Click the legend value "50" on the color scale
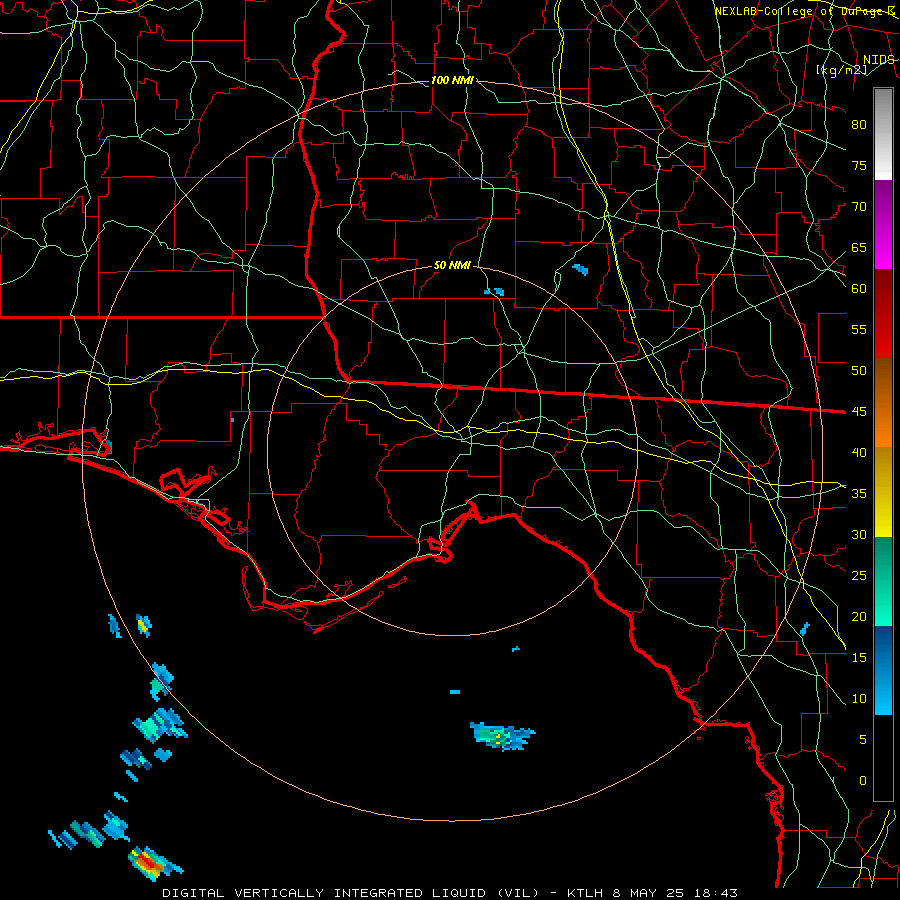This screenshot has width=900, height=900. coord(859,371)
